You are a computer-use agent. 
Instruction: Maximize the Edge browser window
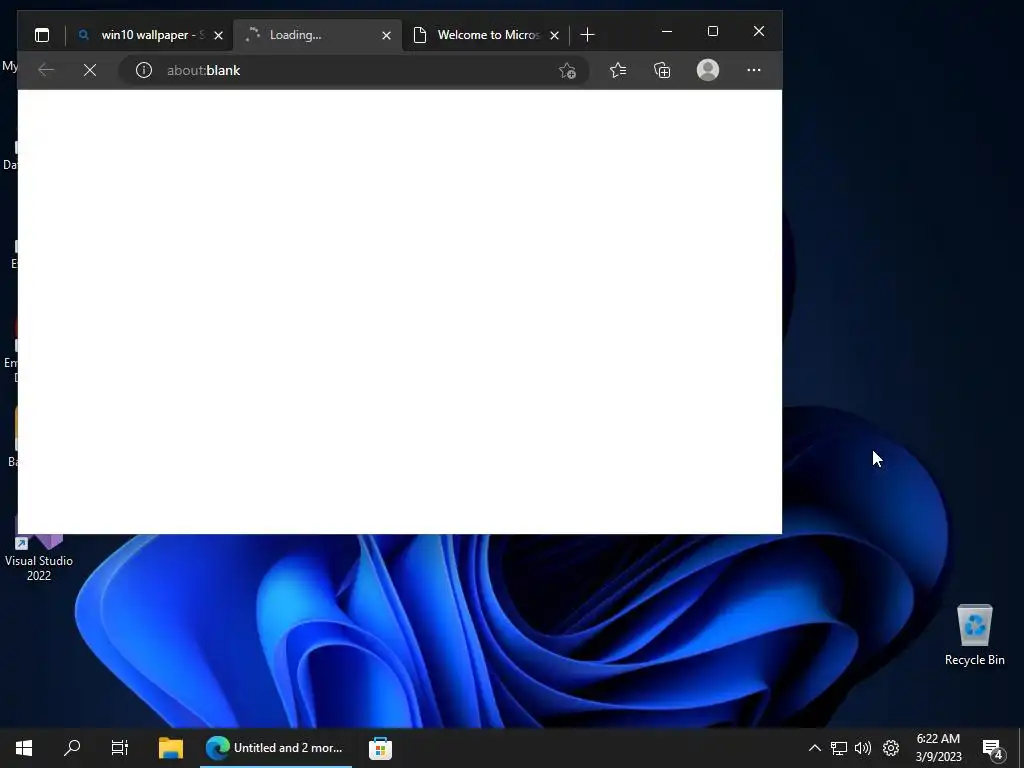713,31
